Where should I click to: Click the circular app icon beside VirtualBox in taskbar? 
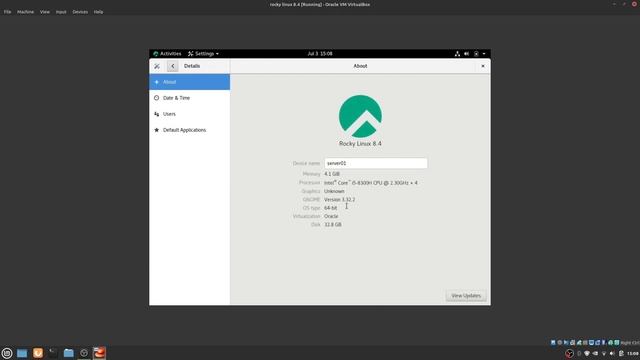click(x=84, y=353)
